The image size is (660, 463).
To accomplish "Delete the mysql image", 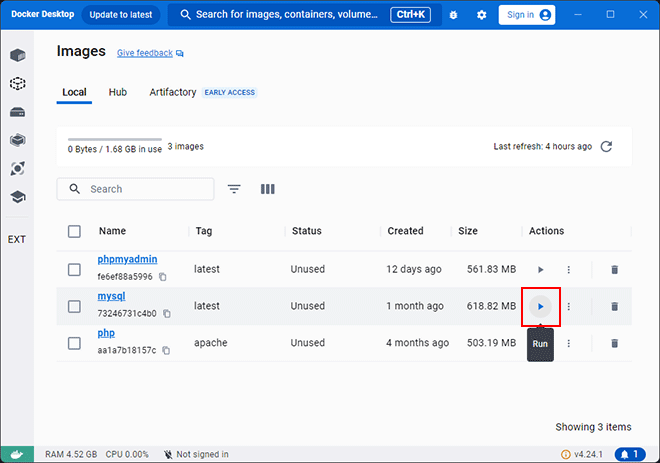I will 615,306.
